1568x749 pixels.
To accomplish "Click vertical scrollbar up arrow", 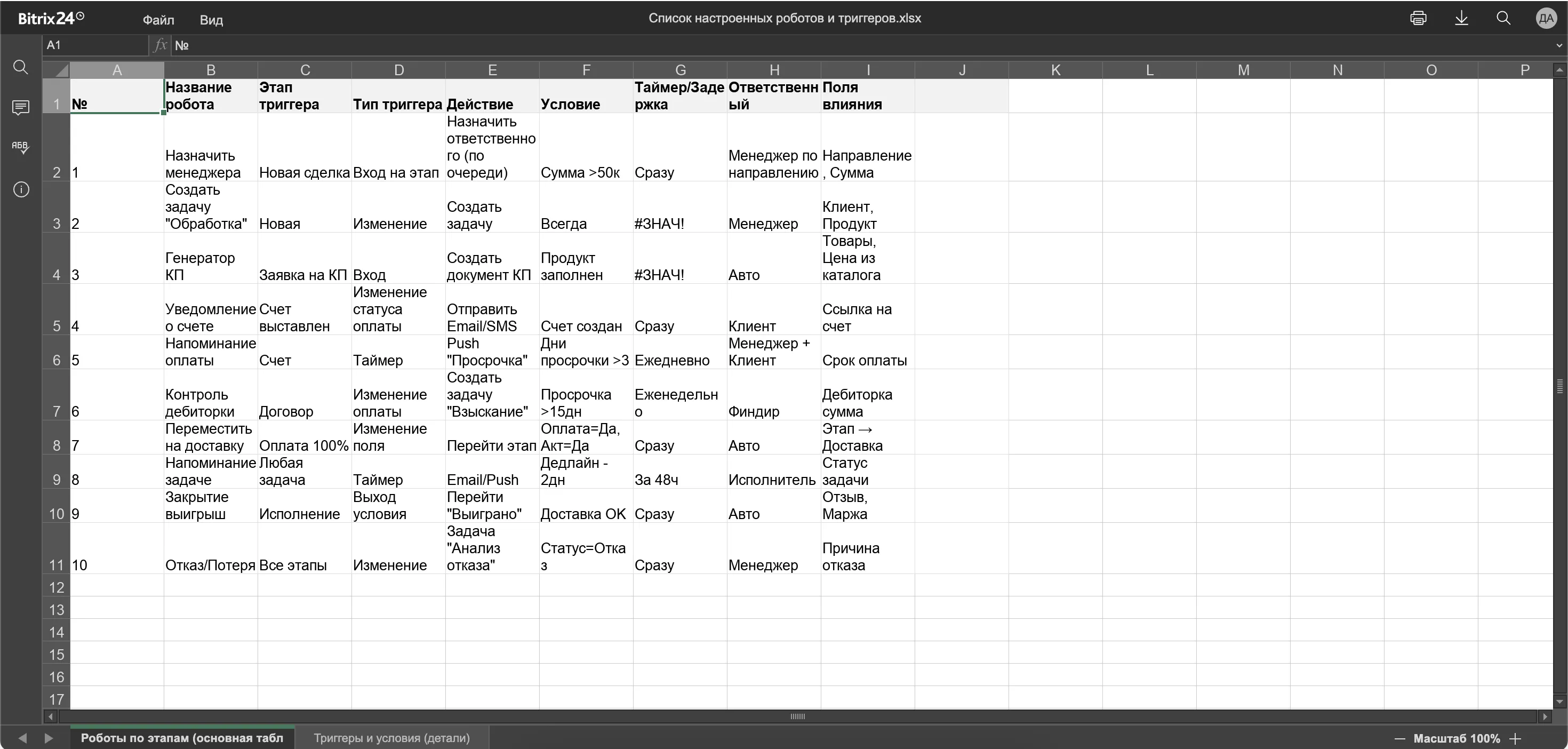I will (1559, 70).
